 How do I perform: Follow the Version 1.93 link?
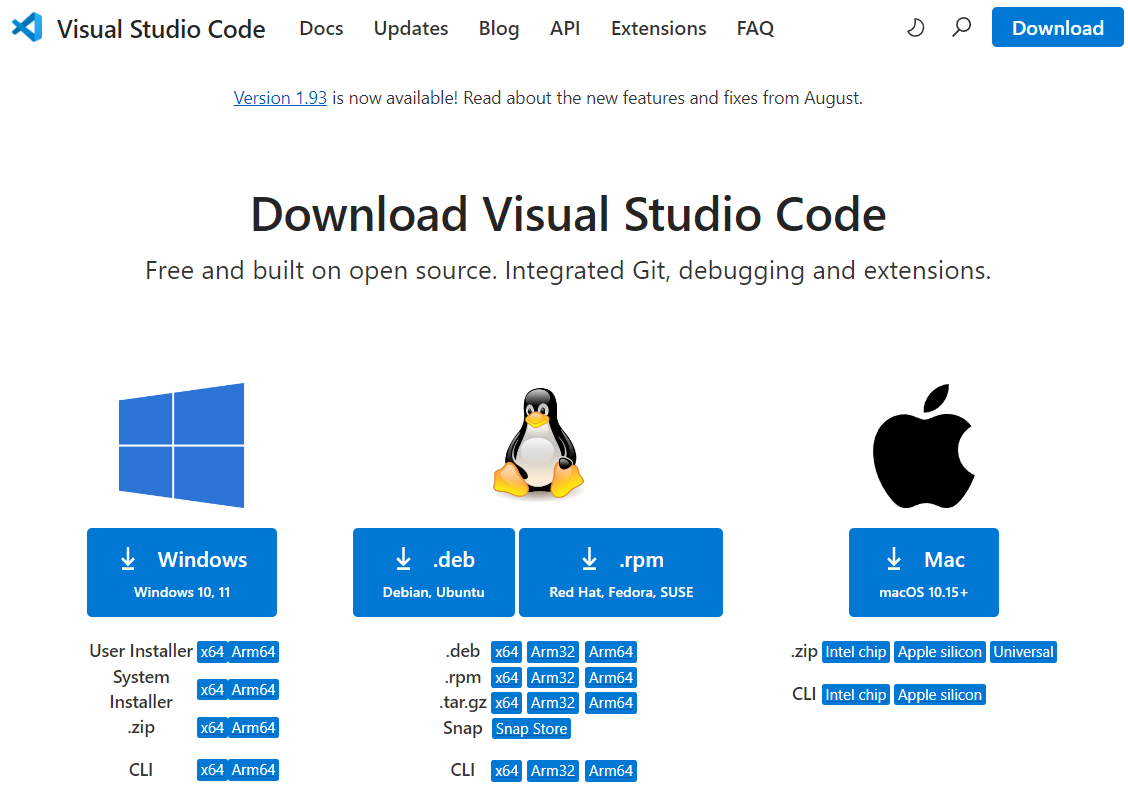click(x=280, y=98)
